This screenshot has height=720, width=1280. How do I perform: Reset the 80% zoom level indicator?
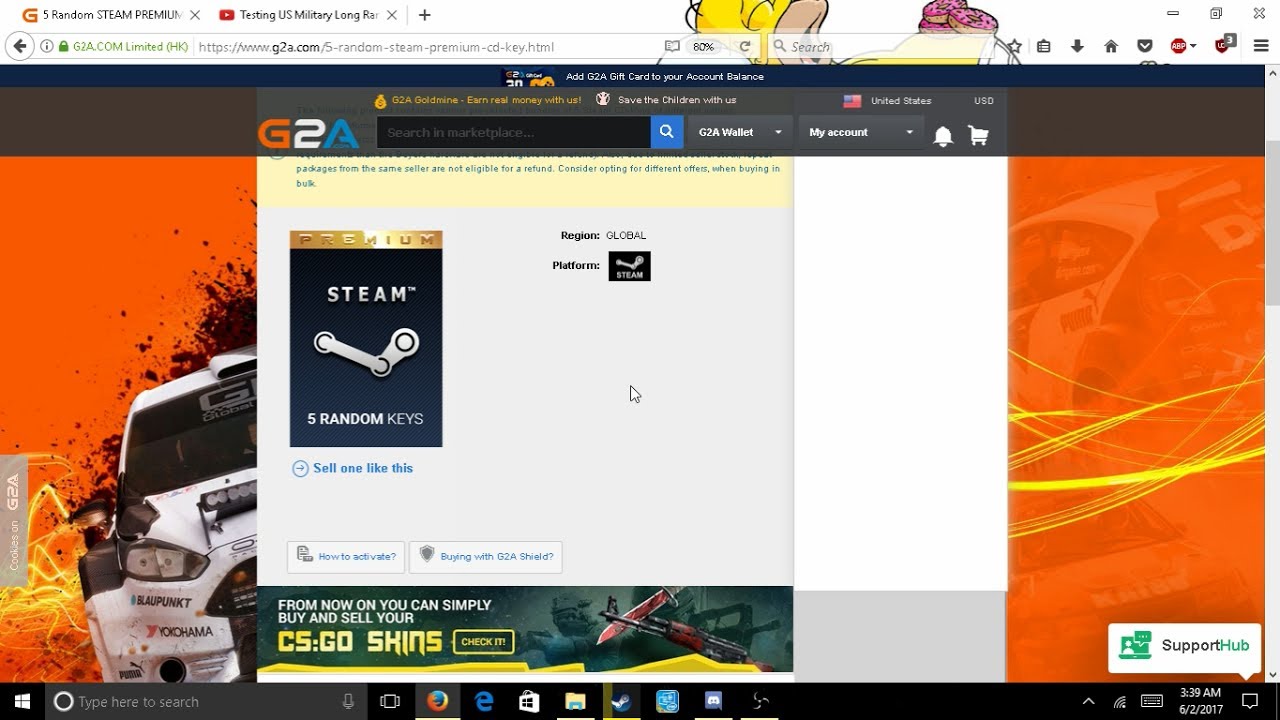click(x=703, y=47)
